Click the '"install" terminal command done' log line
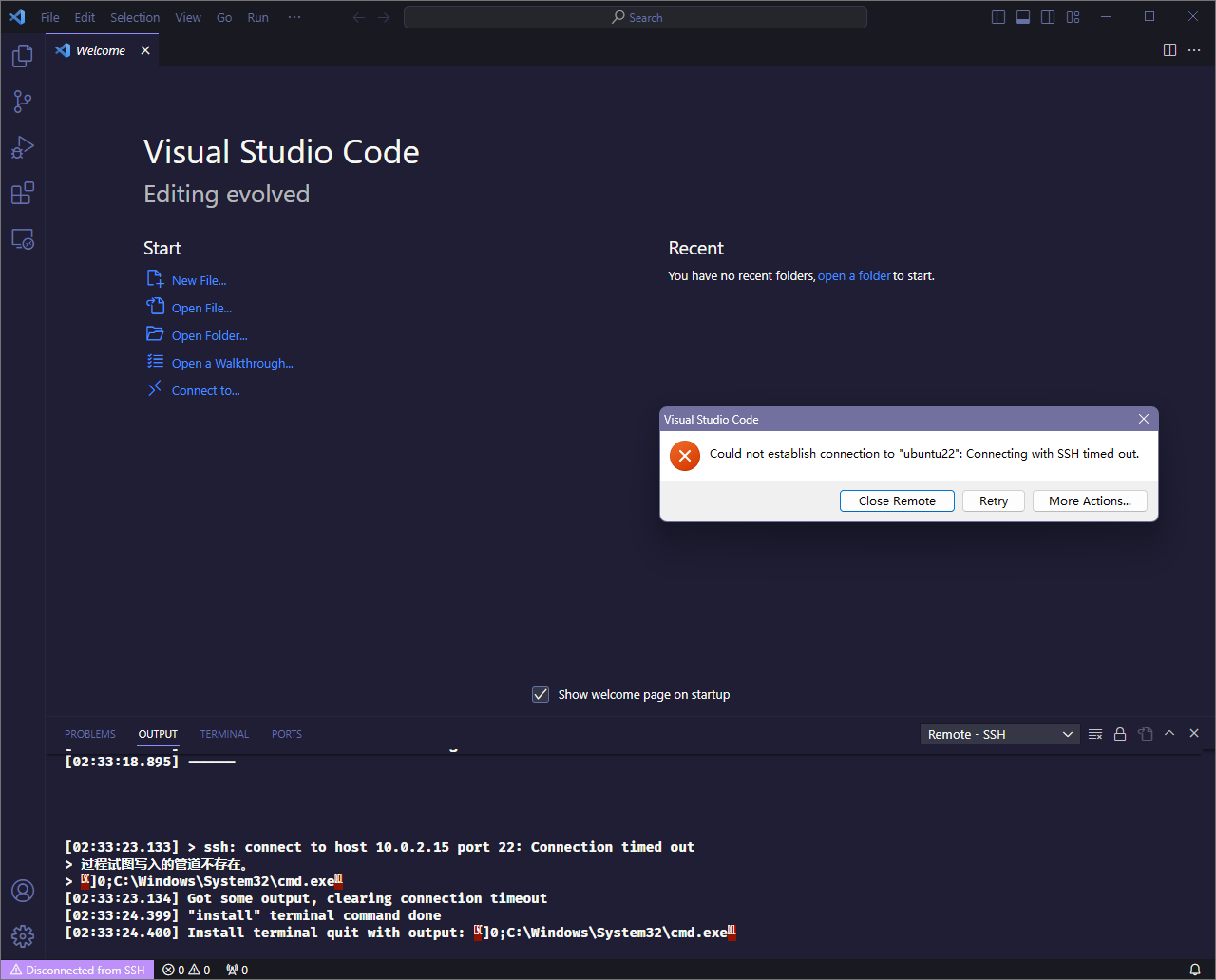The image size is (1216, 980). coord(253,915)
